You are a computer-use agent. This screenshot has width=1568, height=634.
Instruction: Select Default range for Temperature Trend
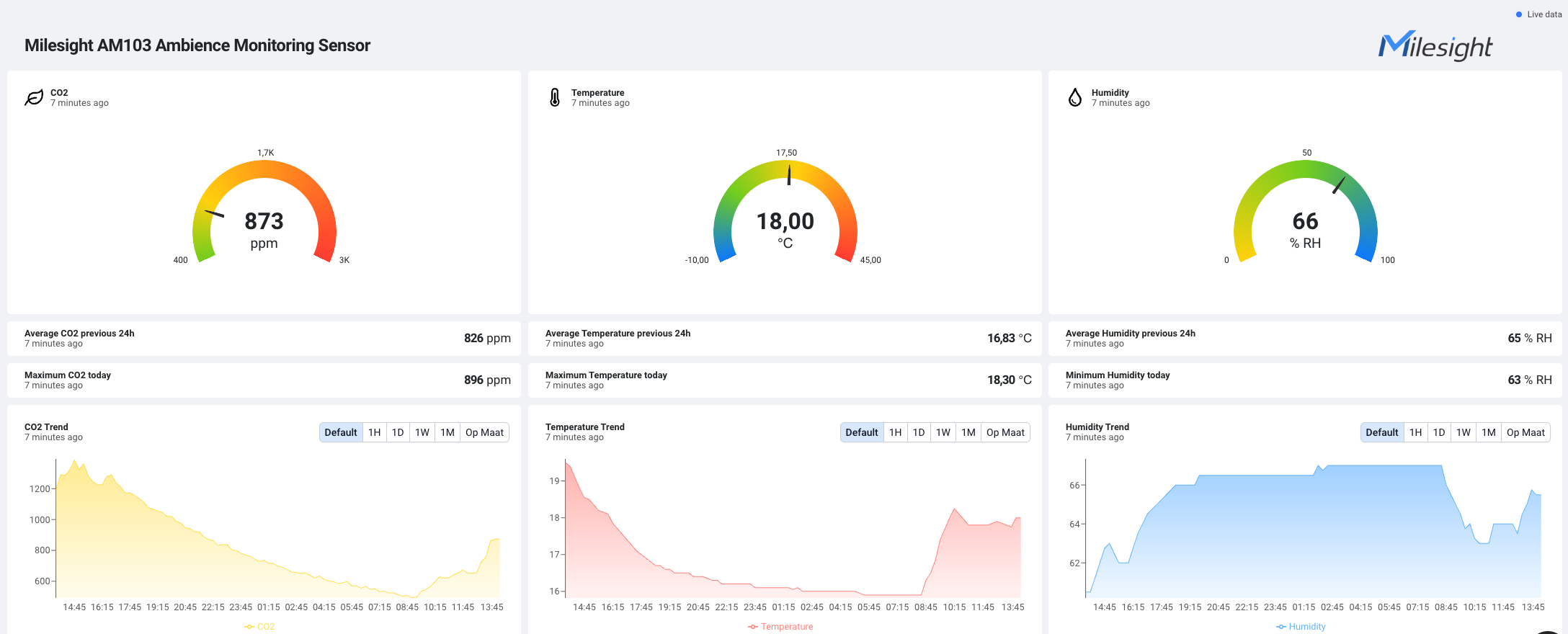point(862,432)
